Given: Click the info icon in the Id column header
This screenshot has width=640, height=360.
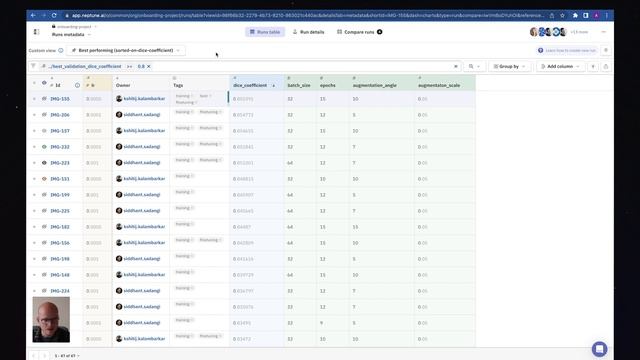Looking at the screenshot, I should (77, 85).
